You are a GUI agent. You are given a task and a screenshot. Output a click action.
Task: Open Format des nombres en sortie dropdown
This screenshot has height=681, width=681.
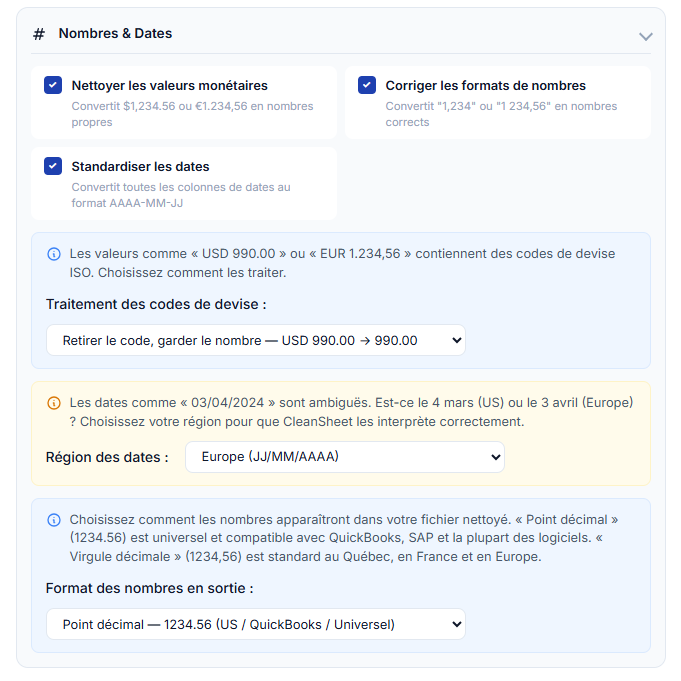point(255,624)
